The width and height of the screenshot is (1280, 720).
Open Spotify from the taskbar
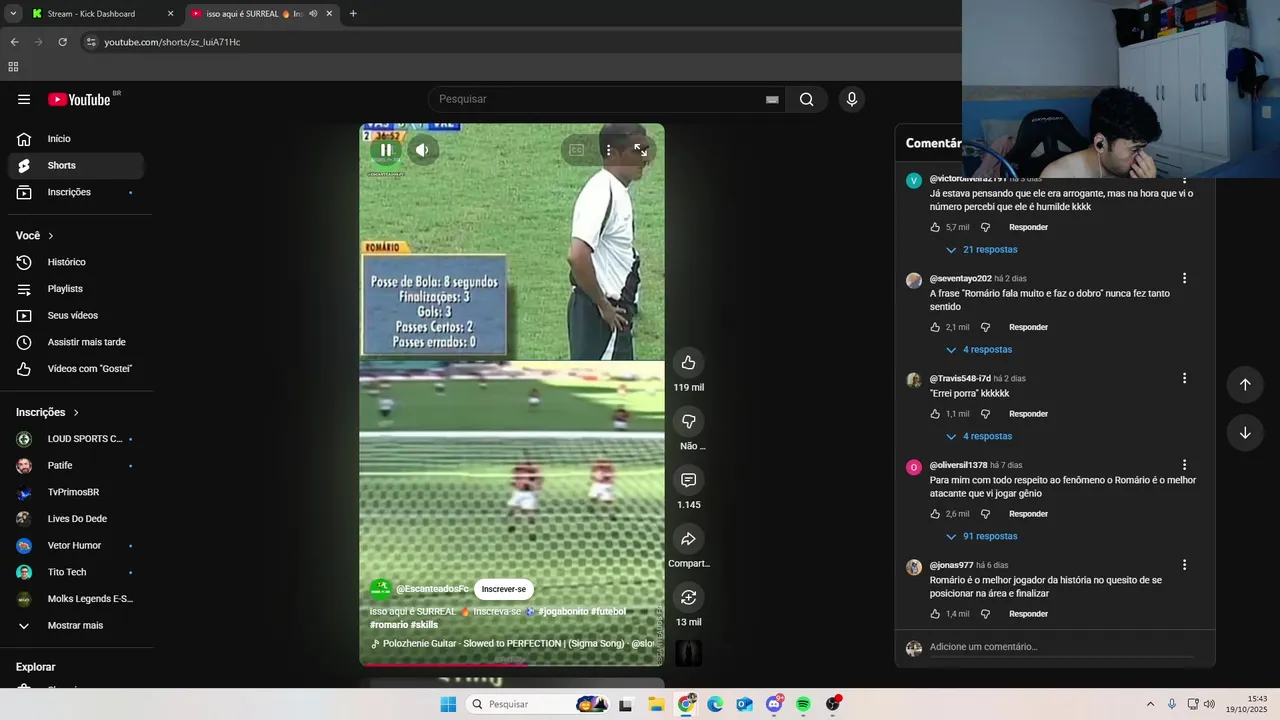pyautogui.click(x=803, y=704)
